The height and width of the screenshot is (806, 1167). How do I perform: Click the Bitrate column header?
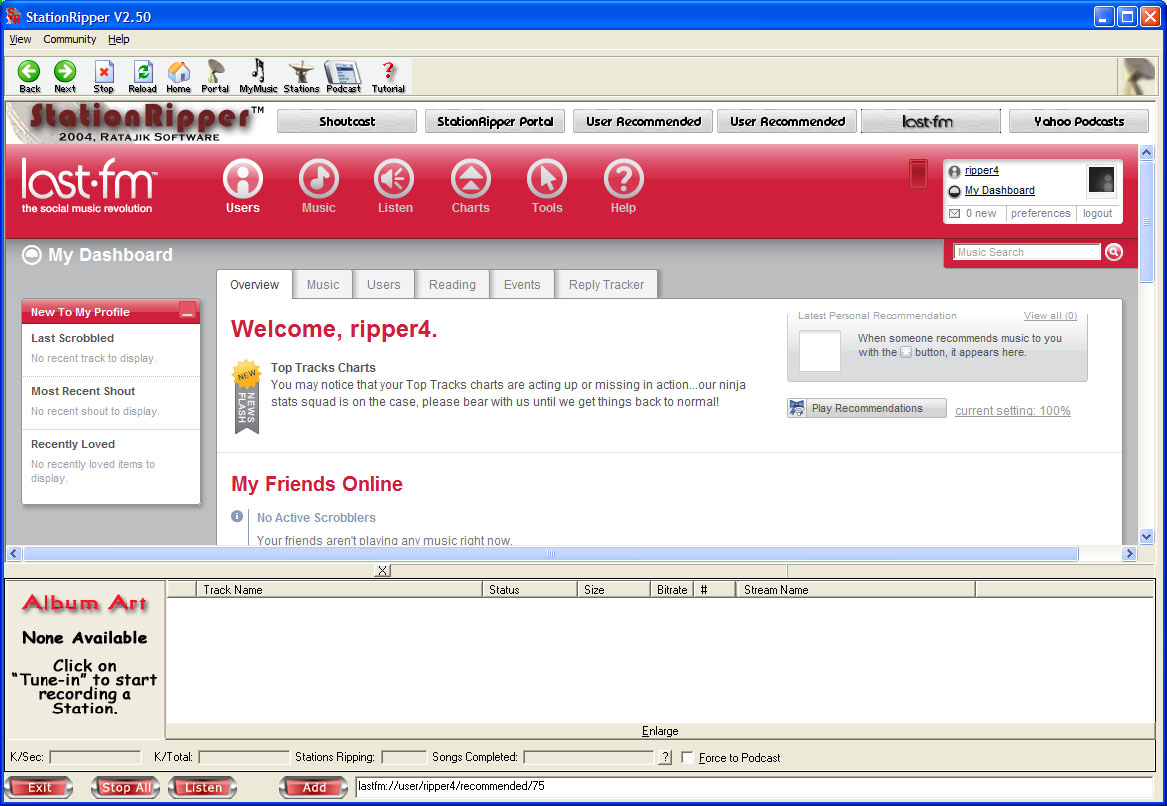point(672,589)
